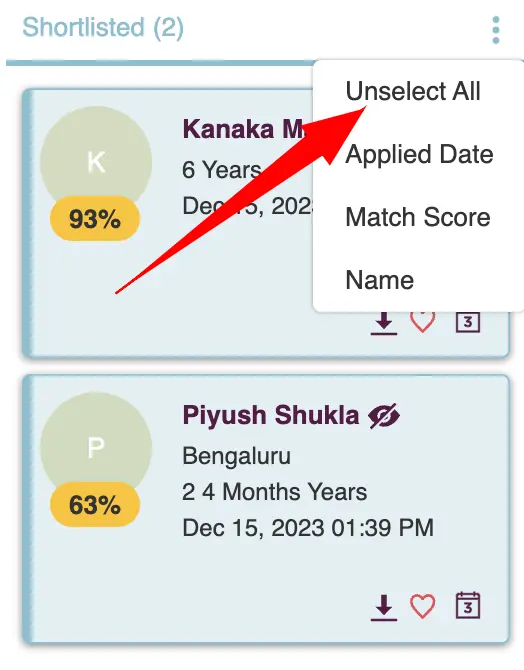Download Piyush Shukla's resume
The height and width of the screenshot is (670, 524).
coord(384,607)
